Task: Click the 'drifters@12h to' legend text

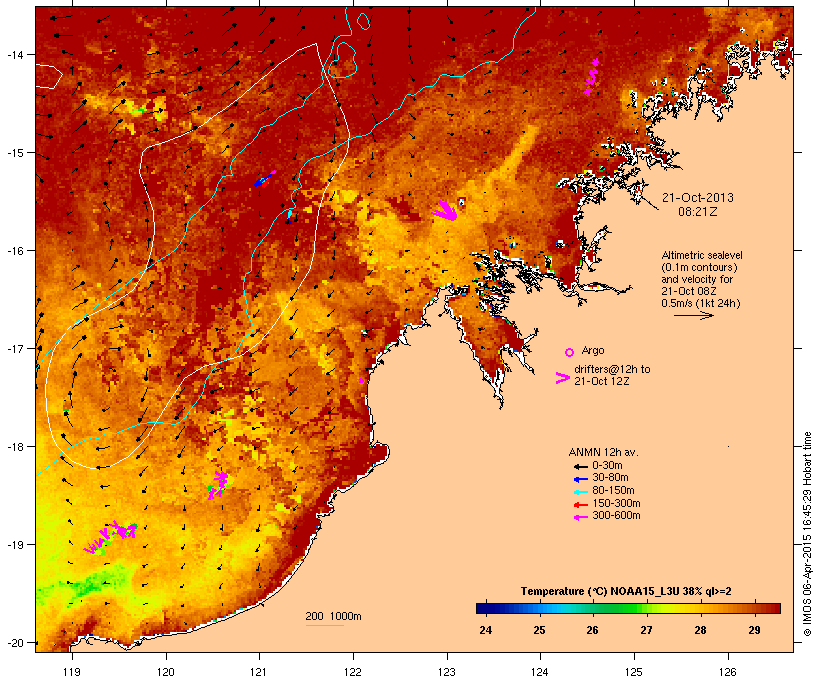Action: tap(612, 369)
